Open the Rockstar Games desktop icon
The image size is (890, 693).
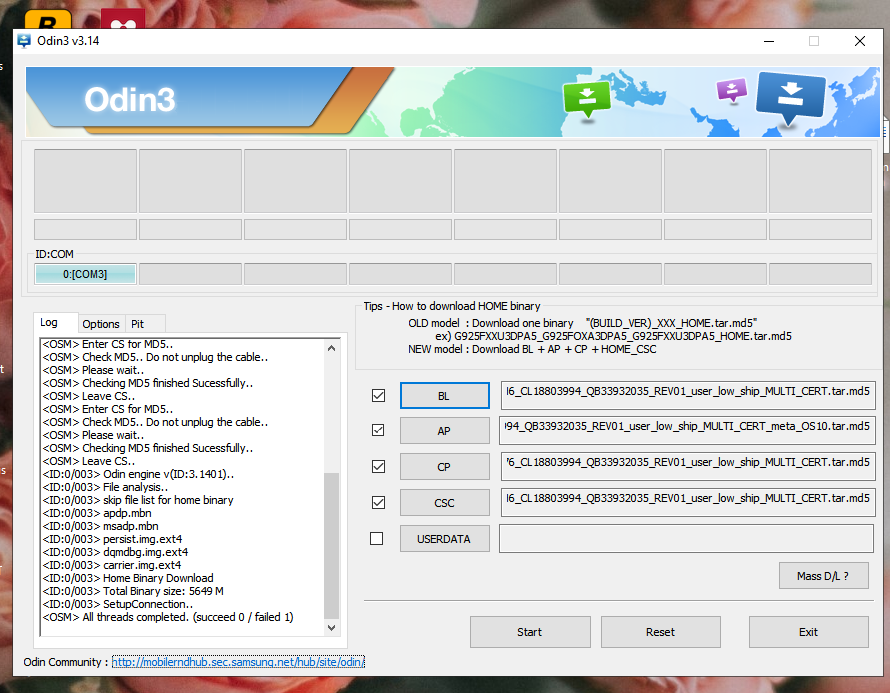(41, 20)
